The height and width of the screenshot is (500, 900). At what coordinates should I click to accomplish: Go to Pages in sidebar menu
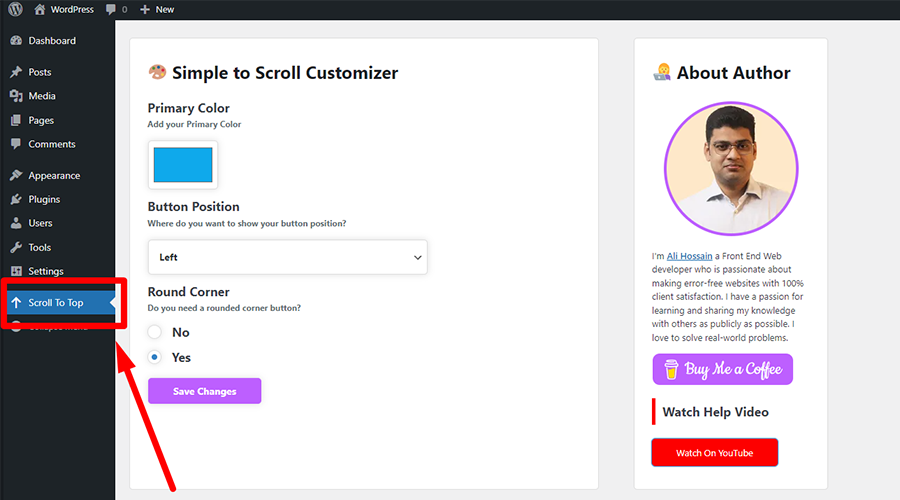(41, 120)
